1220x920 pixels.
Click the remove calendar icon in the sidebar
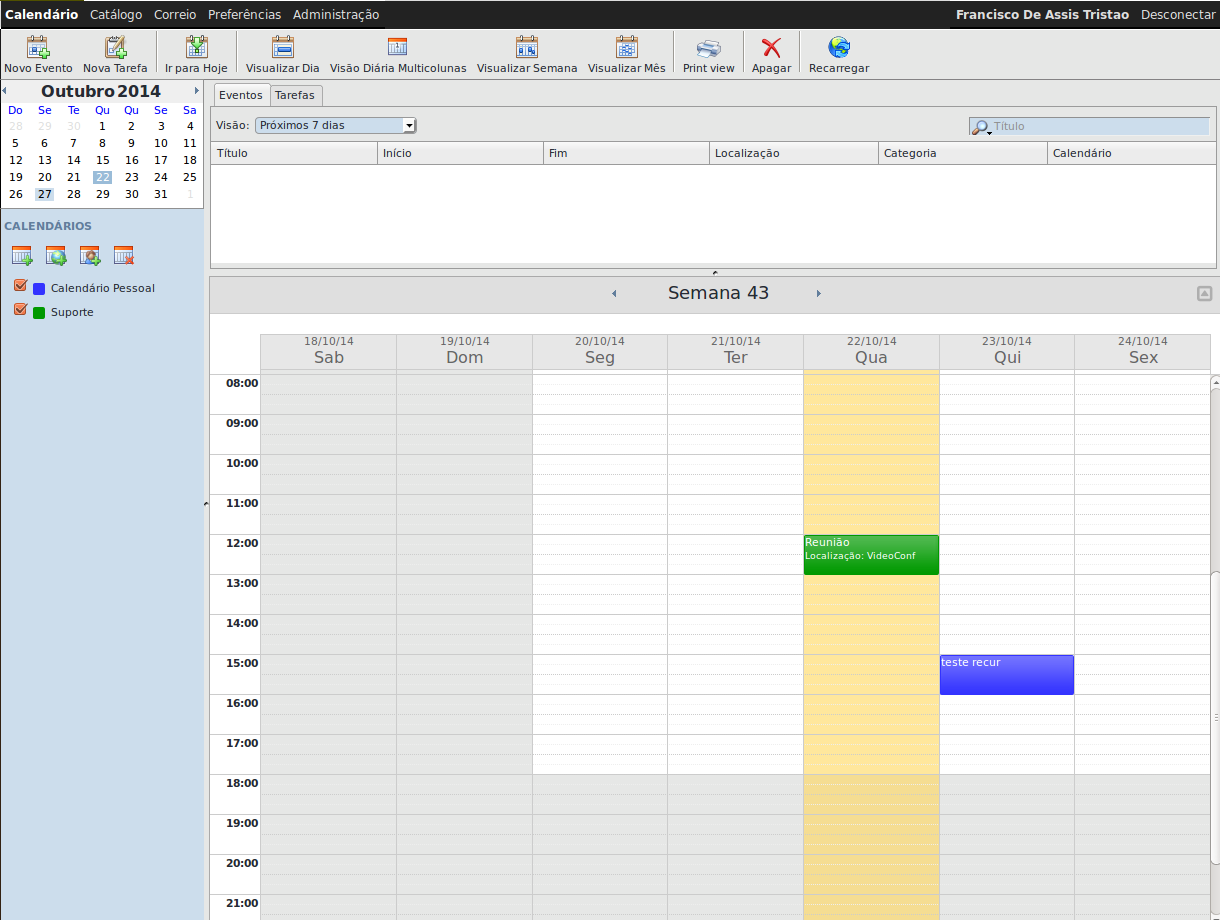tap(124, 256)
